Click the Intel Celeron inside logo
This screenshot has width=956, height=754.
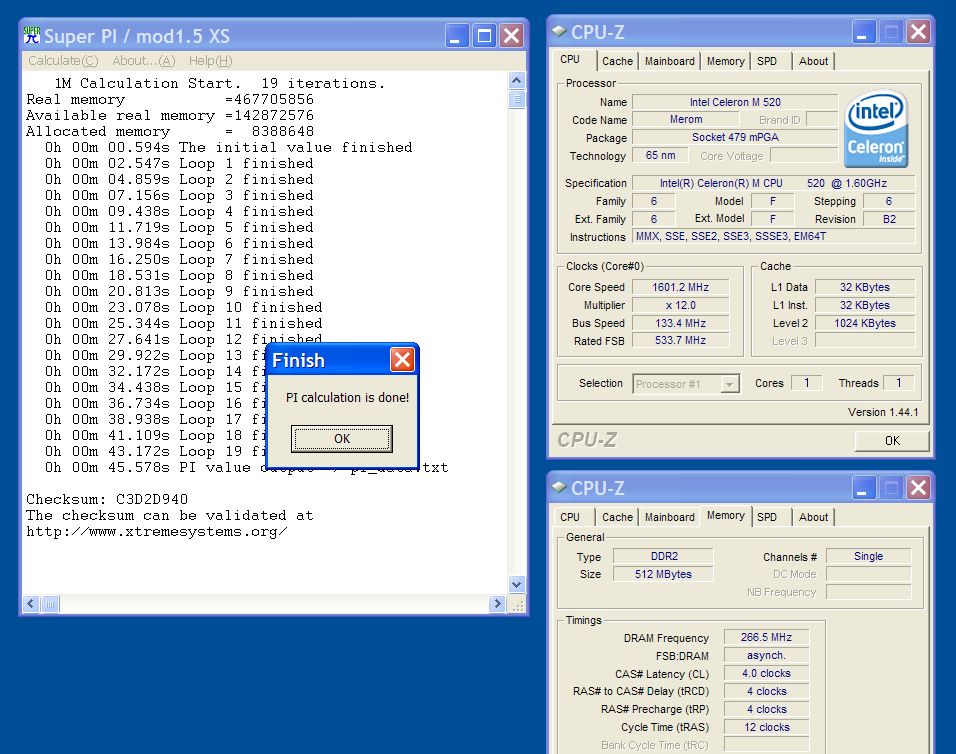(x=876, y=130)
